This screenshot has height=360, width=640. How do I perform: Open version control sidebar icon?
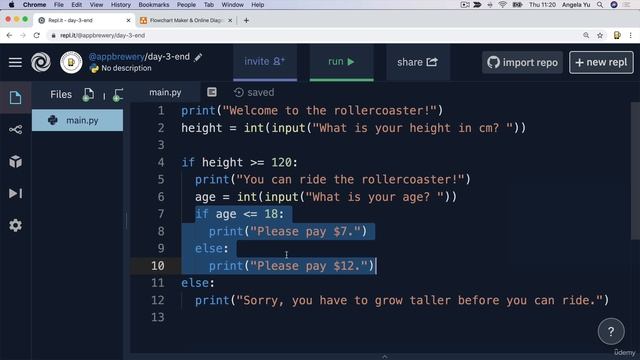(16, 130)
